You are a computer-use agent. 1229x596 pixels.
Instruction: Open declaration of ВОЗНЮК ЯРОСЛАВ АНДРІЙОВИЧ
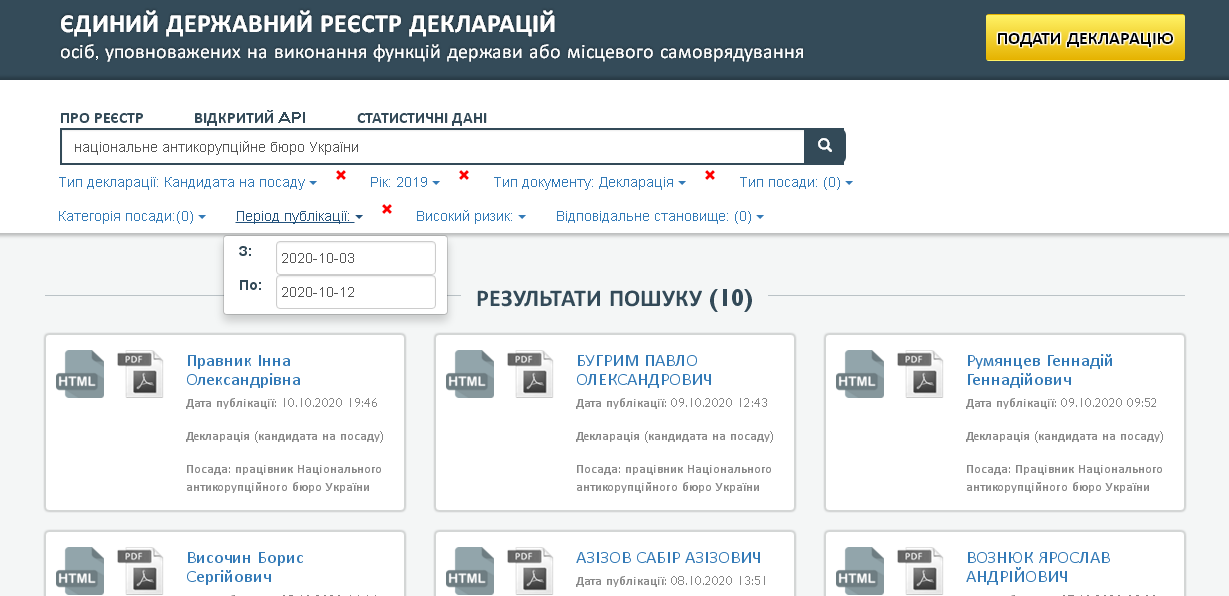click(x=1038, y=567)
